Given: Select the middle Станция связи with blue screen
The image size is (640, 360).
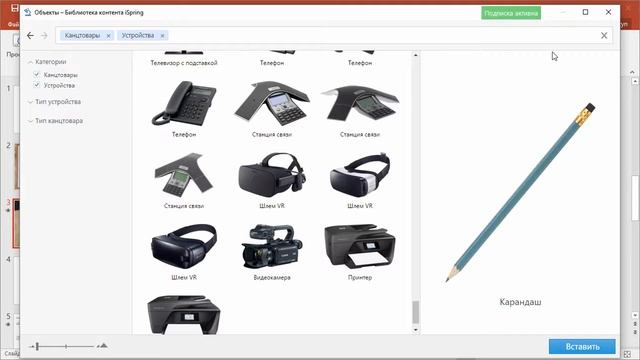Looking at the screenshot, I should (272, 103).
